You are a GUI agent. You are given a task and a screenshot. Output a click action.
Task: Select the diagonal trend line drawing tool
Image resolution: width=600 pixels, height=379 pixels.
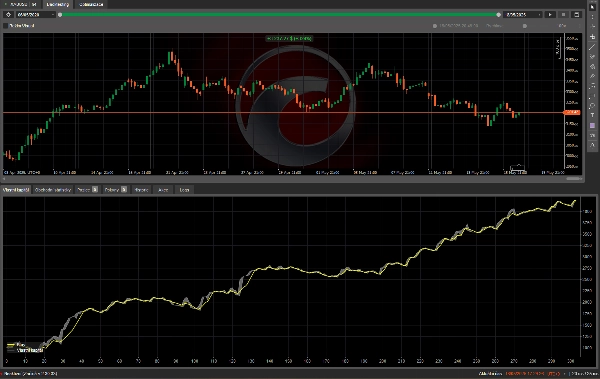pos(592,47)
